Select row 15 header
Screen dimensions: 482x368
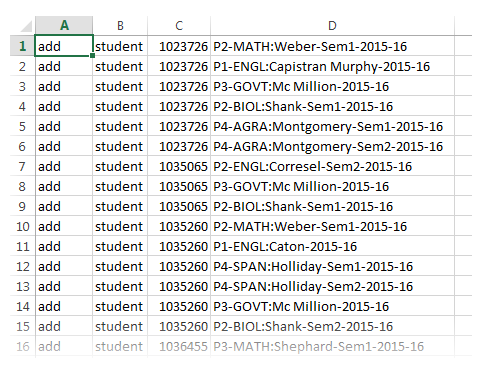(x=22, y=326)
